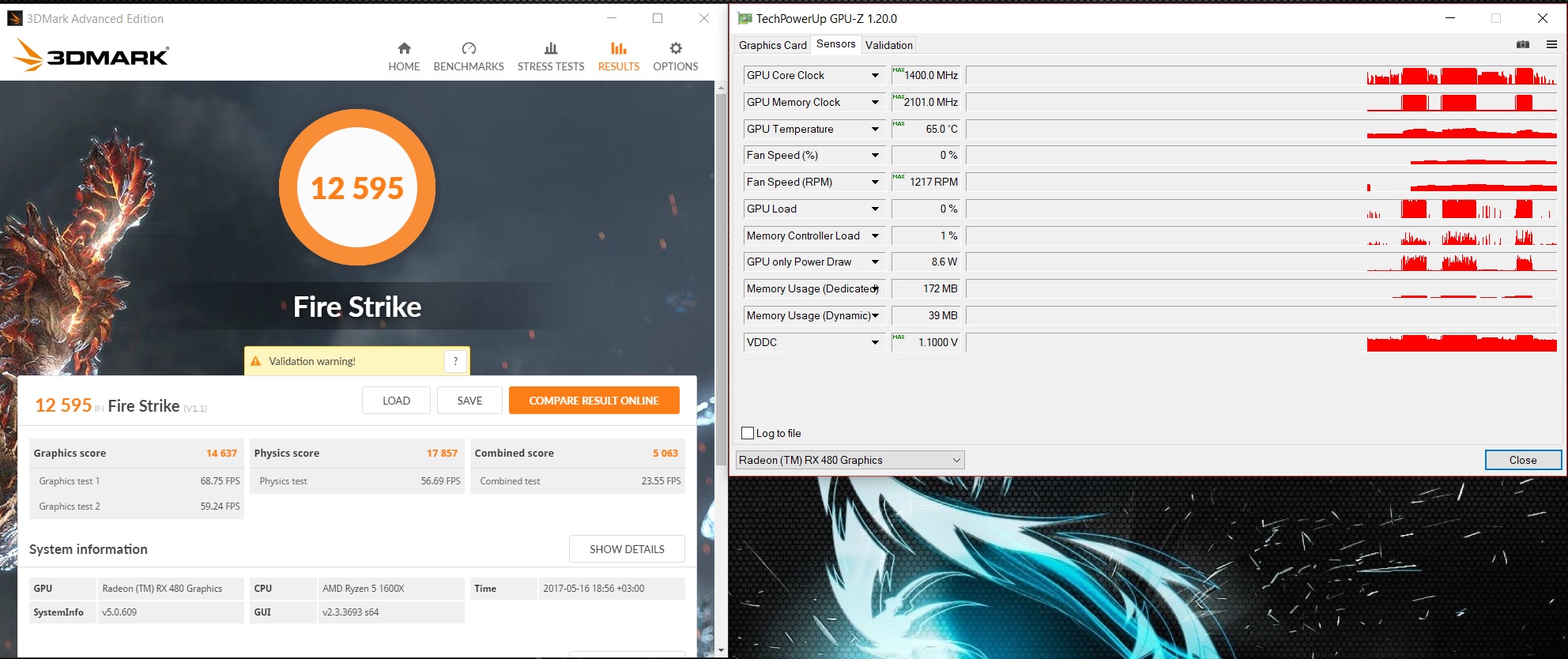Click the GPU-Z title bar app icon
The image size is (1568, 659).
point(744,18)
